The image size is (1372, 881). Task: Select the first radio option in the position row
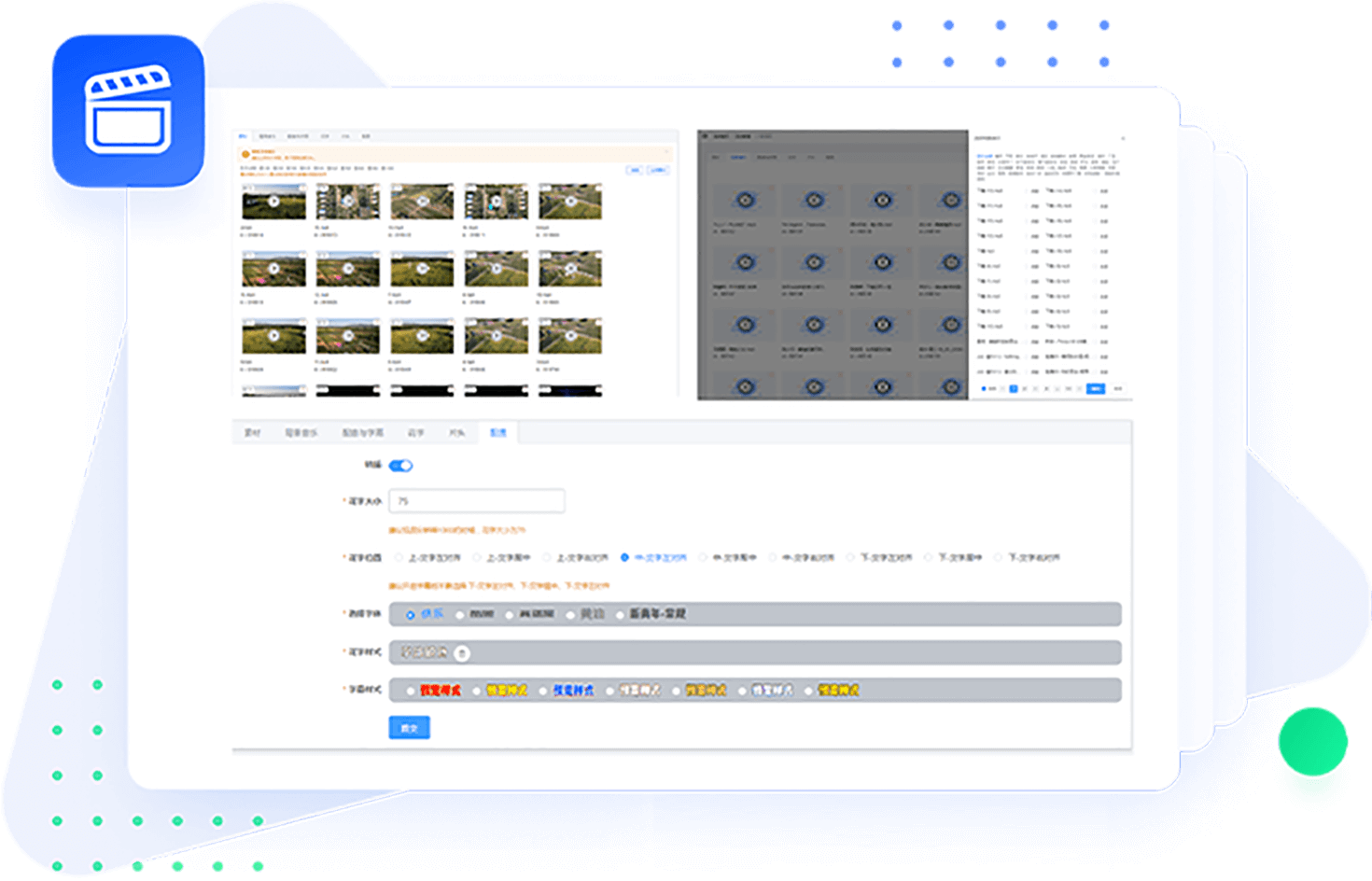(x=399, y=558)
